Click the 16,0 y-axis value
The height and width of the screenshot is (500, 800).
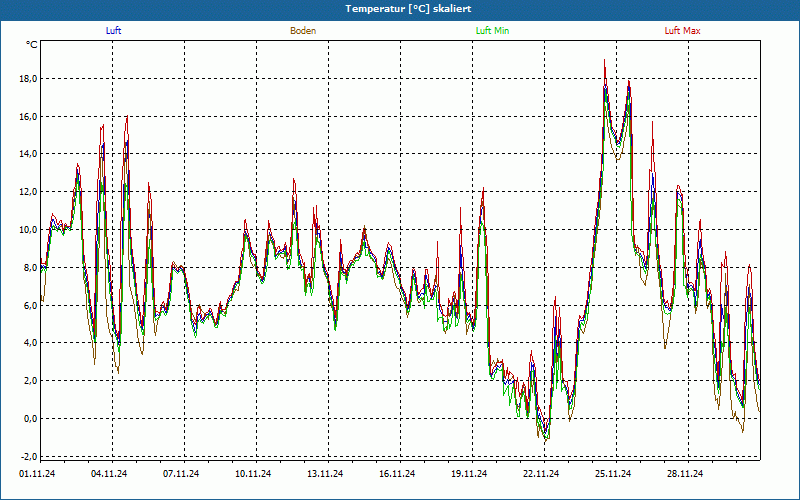pos(28,116)
